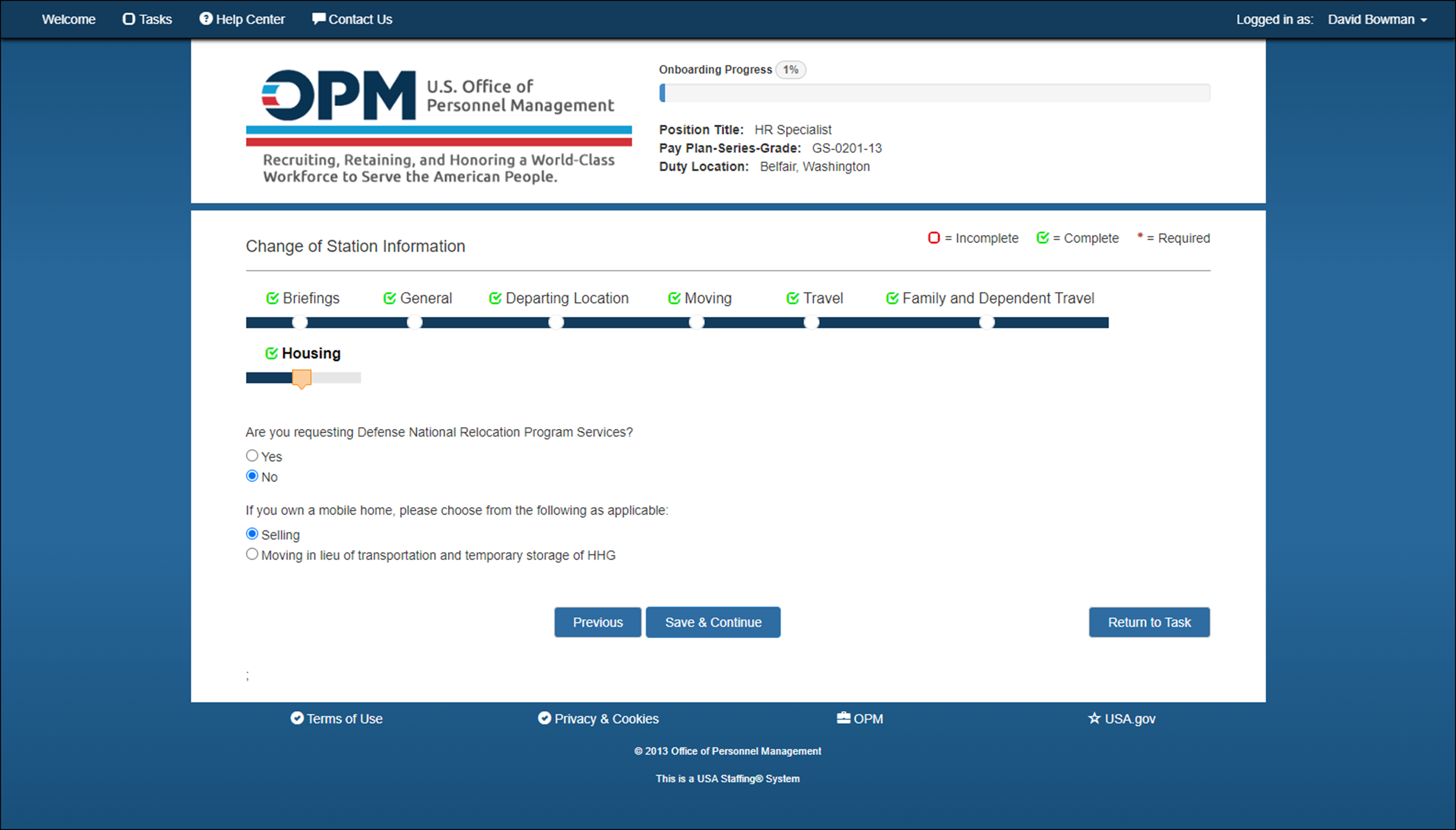Open the Family and Dependent Travel step

coord(989,298)
